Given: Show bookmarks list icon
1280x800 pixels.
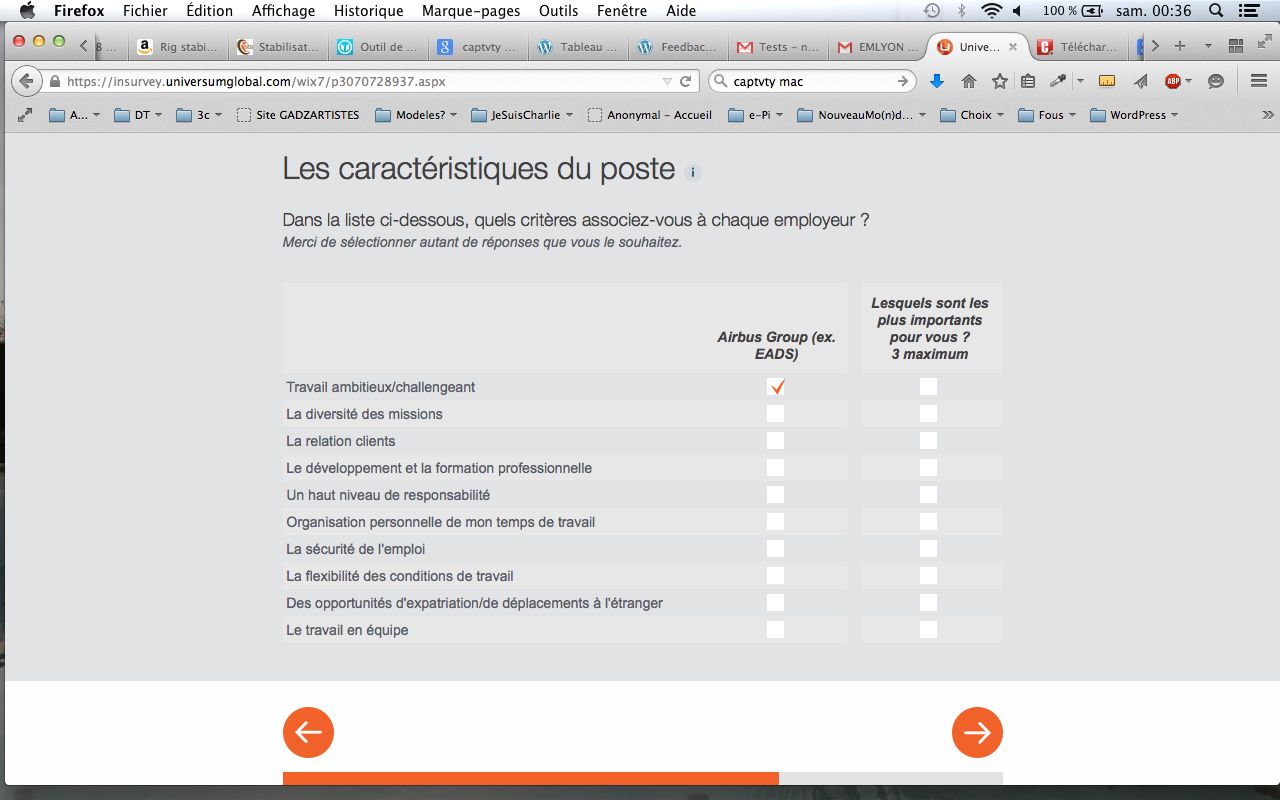Looking at the screenshot, I should (1028, 81).
